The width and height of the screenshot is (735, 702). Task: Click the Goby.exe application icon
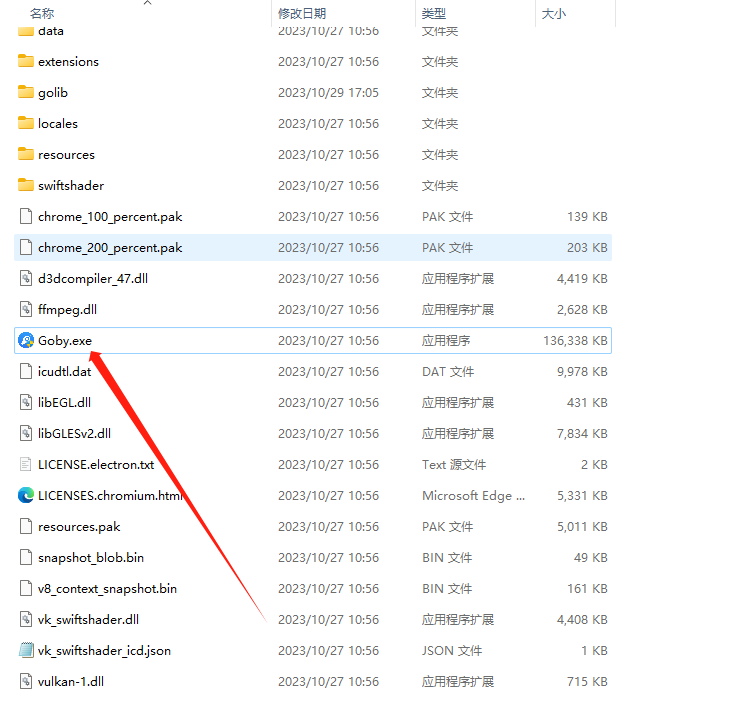tap(26, 340)
